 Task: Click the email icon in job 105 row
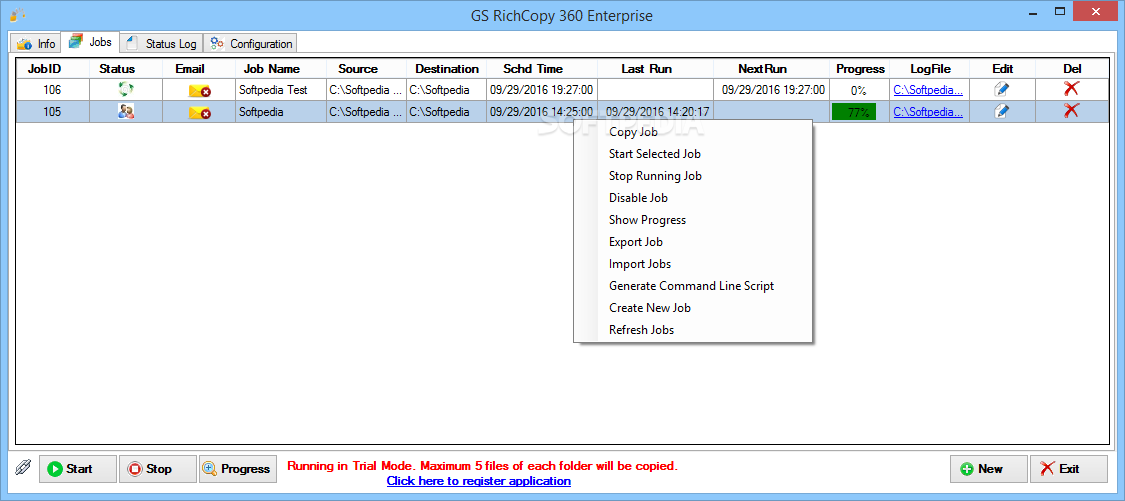click(199, 112)
